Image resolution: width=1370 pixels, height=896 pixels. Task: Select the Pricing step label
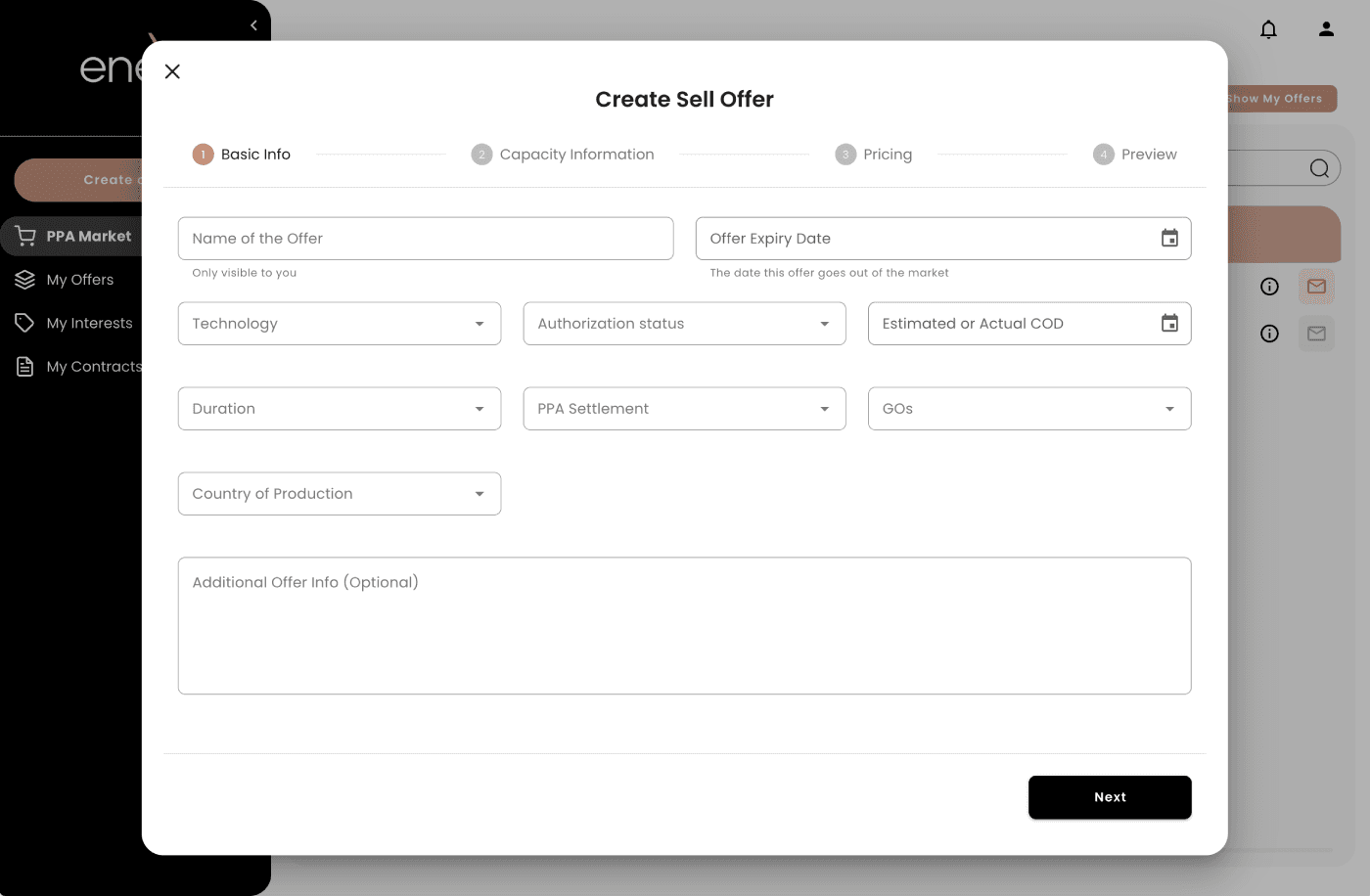[888, 155]
